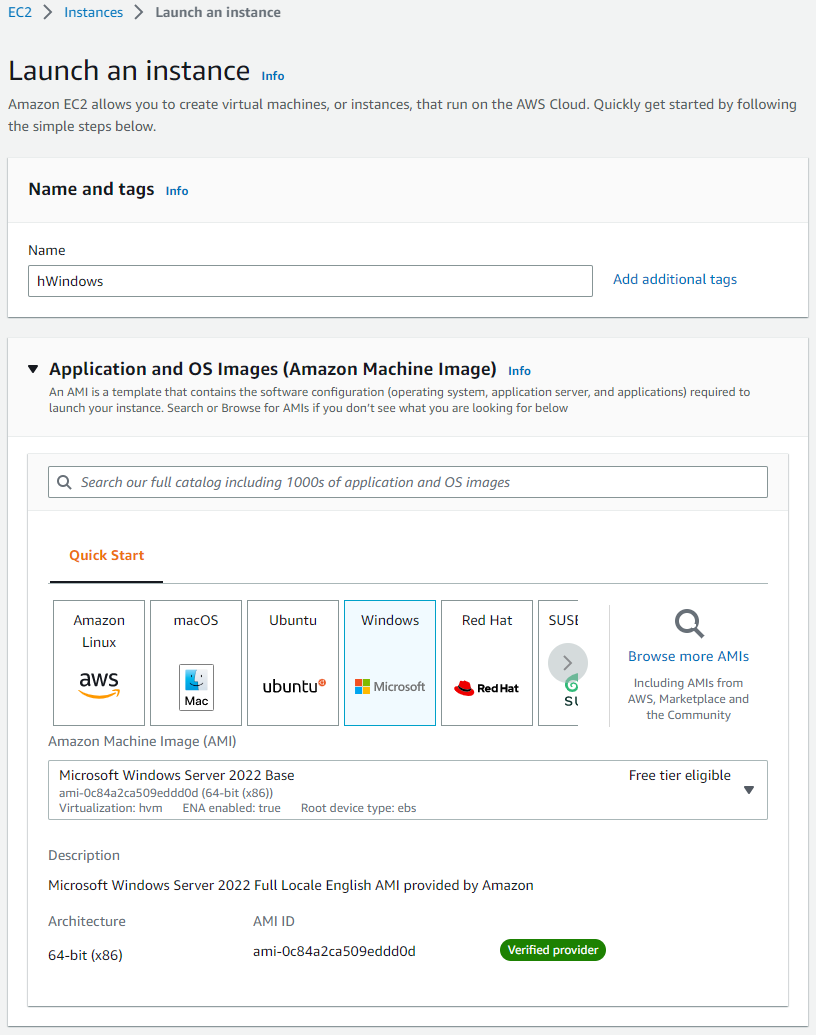
Task: Open Browse more AMIs link
Action: [689, 656]
